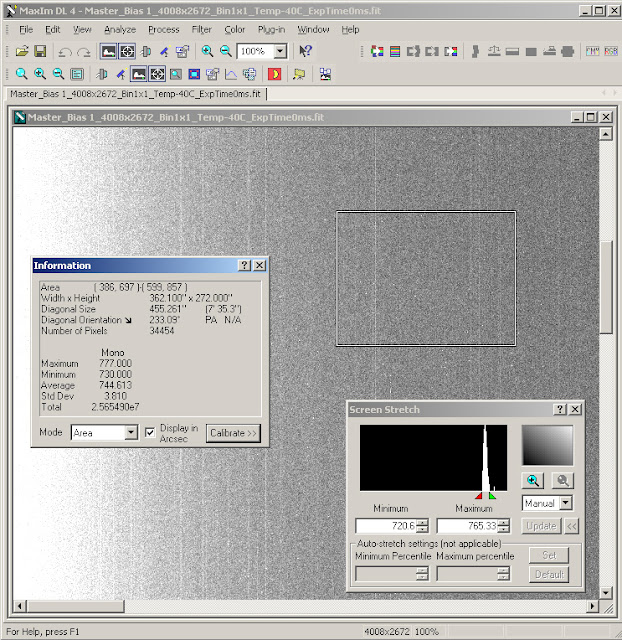Open the Plug-in menu

(x=271, y=29)
